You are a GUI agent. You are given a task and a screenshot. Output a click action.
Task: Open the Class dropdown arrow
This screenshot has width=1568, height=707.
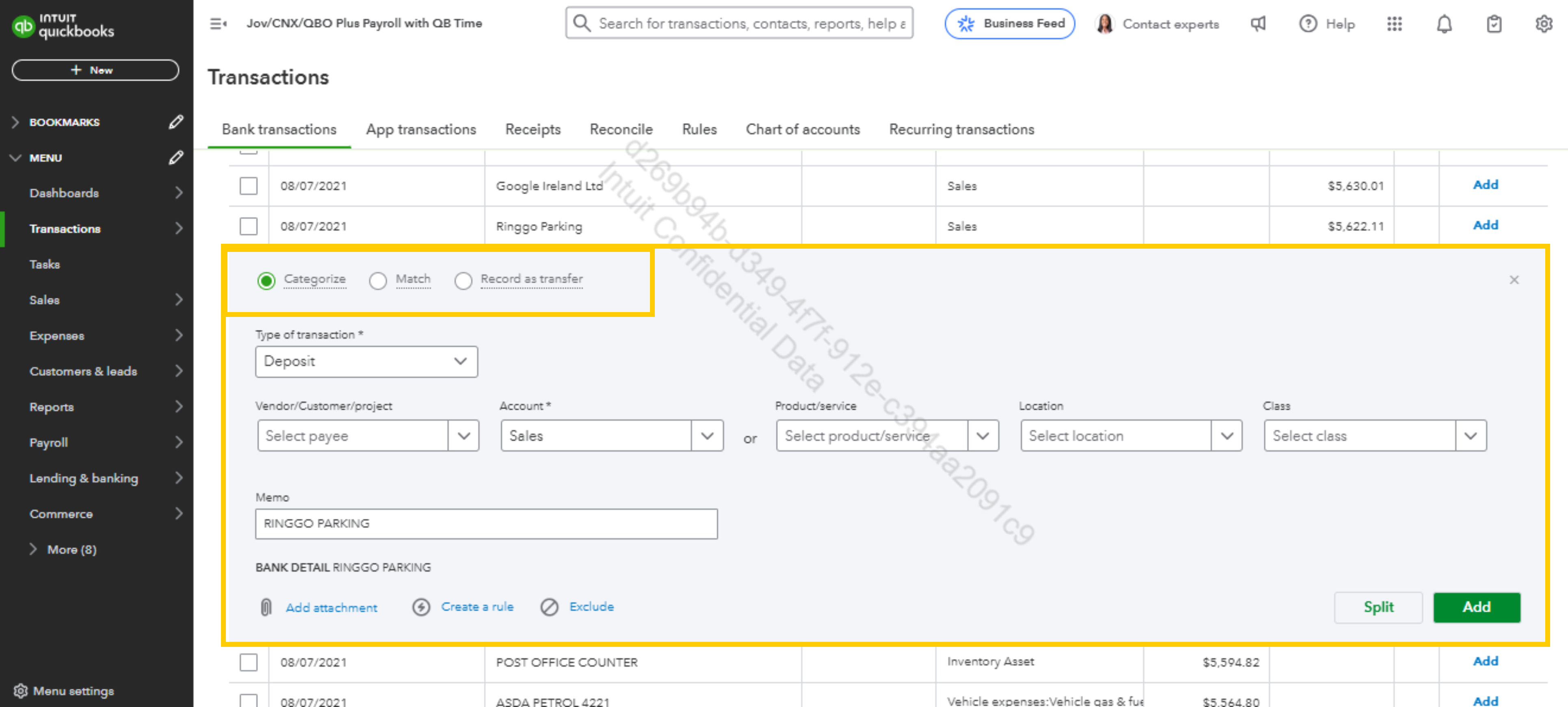tap(1471, 436)
